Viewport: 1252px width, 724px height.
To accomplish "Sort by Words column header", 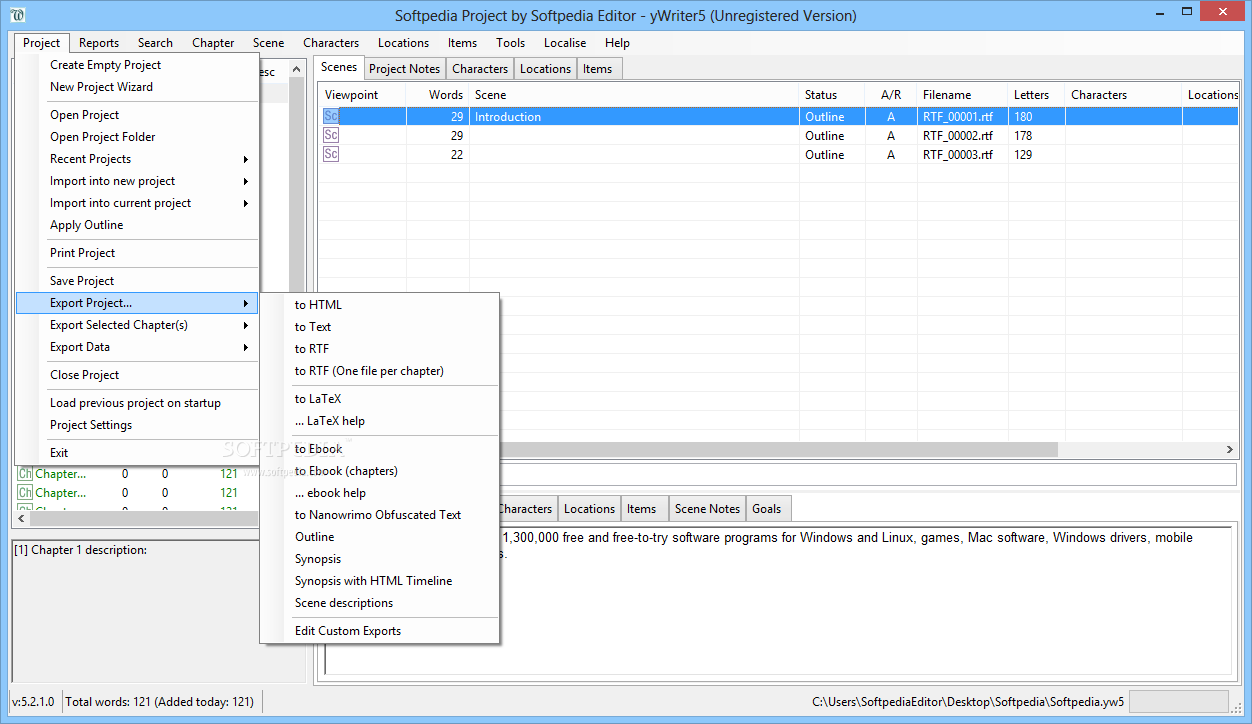I will coord(438,95).
